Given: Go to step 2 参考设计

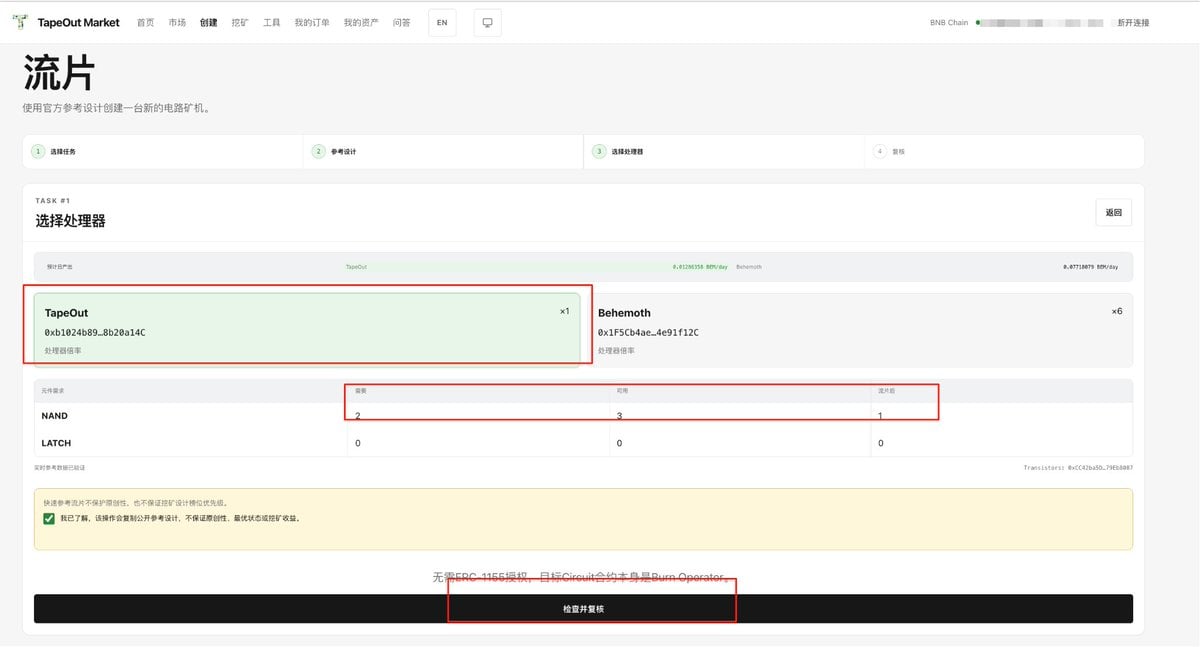Looking at the screenshot, I should 443,152.
